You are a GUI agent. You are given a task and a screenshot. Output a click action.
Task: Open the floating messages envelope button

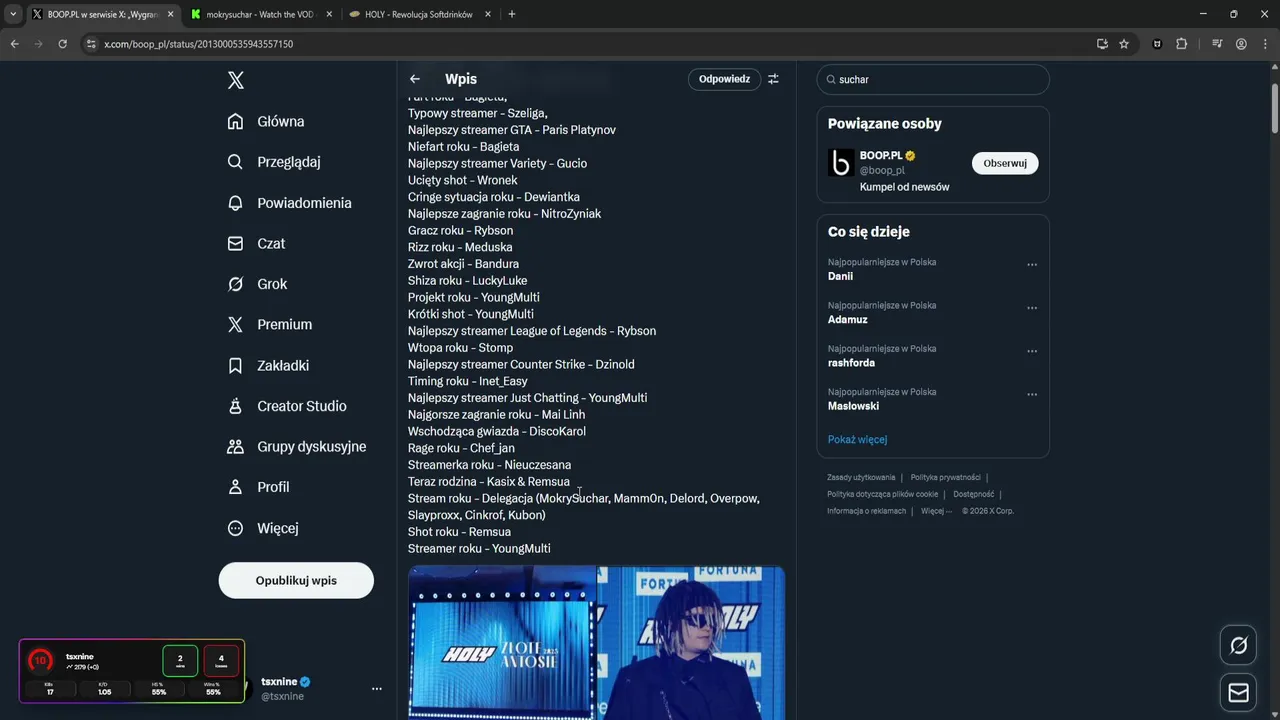1238,693
